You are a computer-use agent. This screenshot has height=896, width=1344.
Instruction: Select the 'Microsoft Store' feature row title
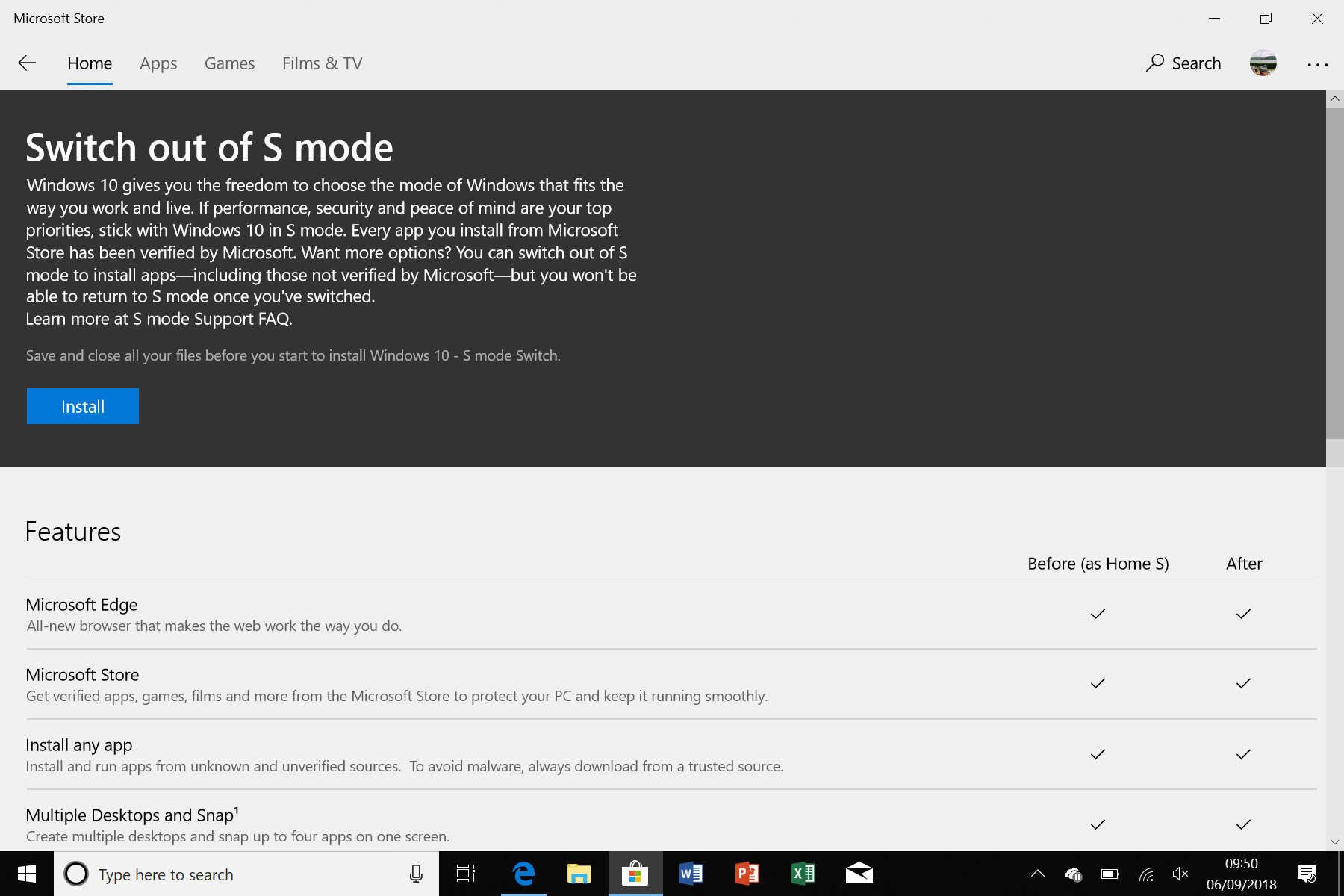82,675
